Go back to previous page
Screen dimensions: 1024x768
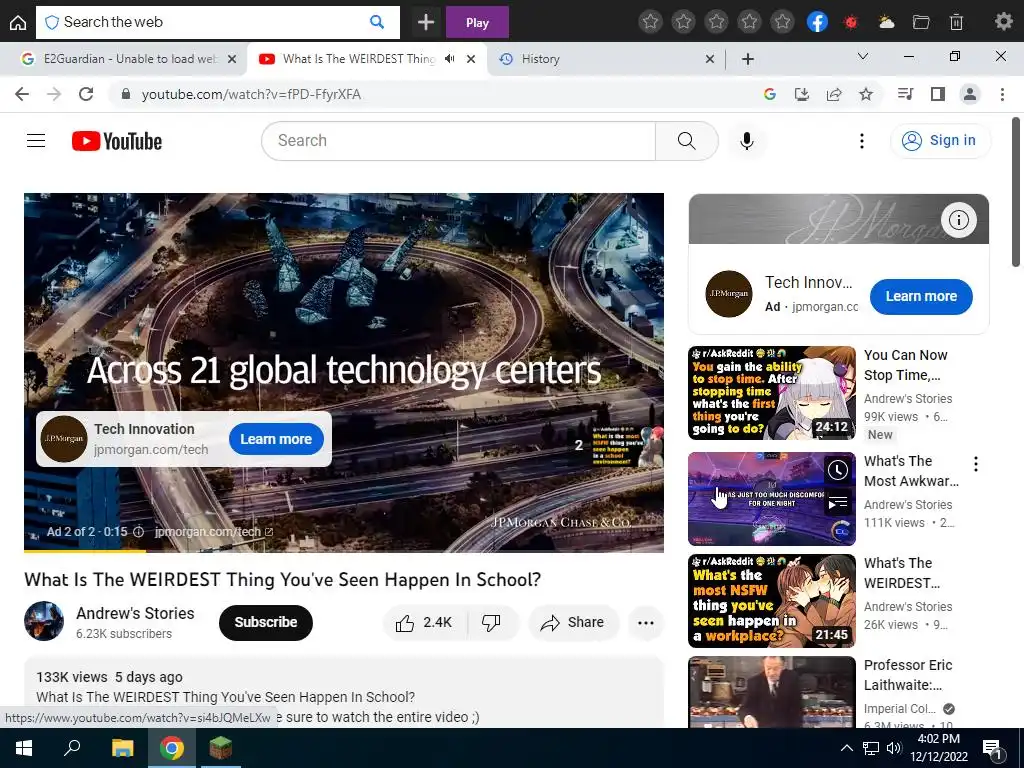22,94
